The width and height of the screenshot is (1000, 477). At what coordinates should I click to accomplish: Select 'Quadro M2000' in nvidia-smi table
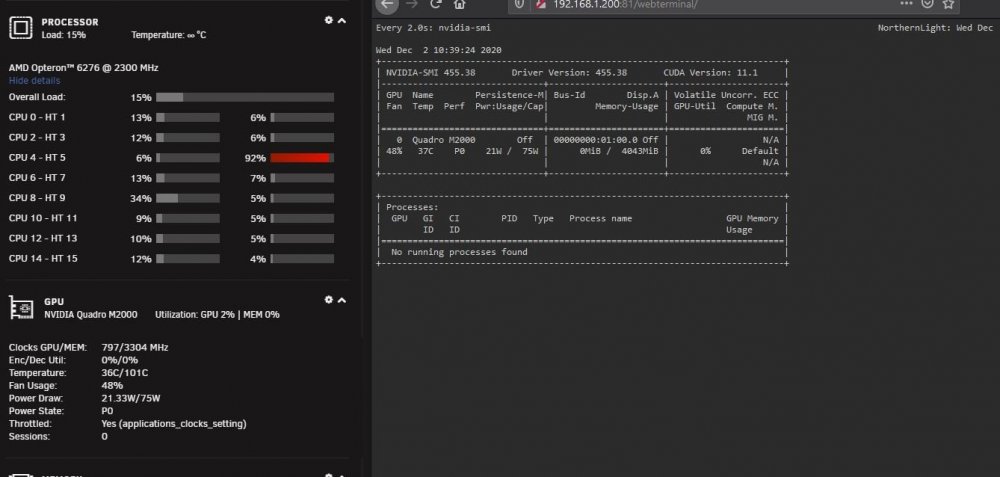(444, 140)
